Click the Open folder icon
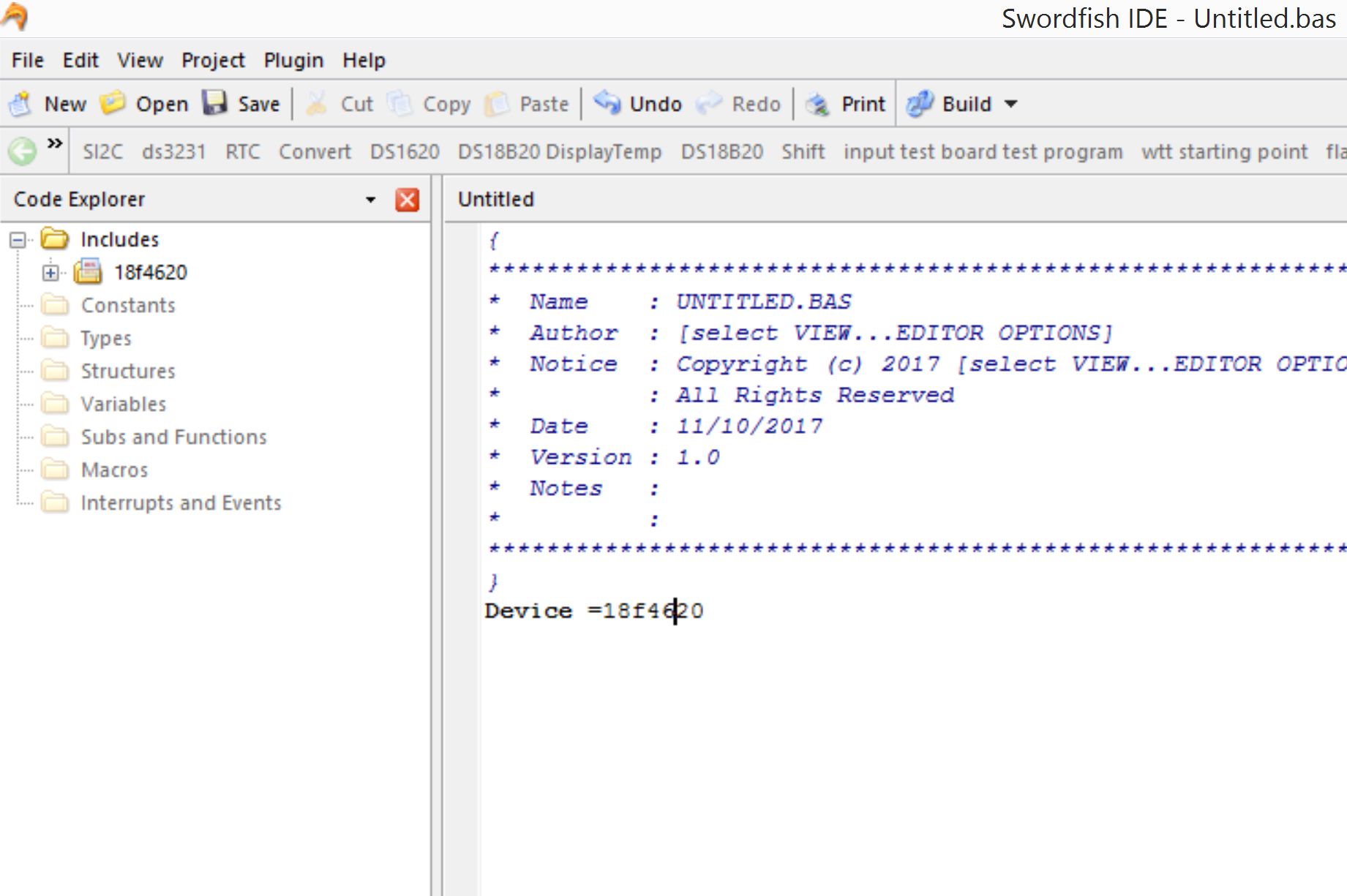 [113, 103]
